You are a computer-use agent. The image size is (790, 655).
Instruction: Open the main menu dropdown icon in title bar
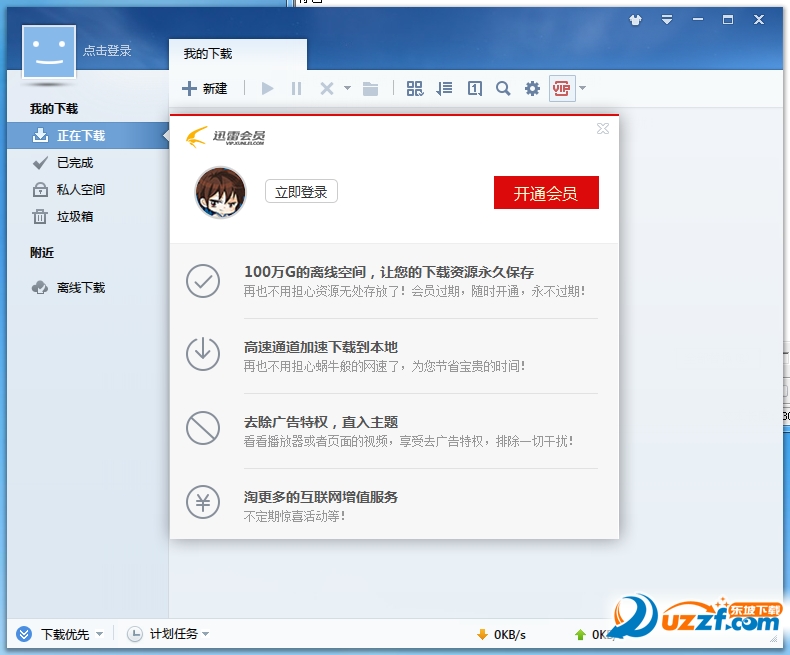667,20
